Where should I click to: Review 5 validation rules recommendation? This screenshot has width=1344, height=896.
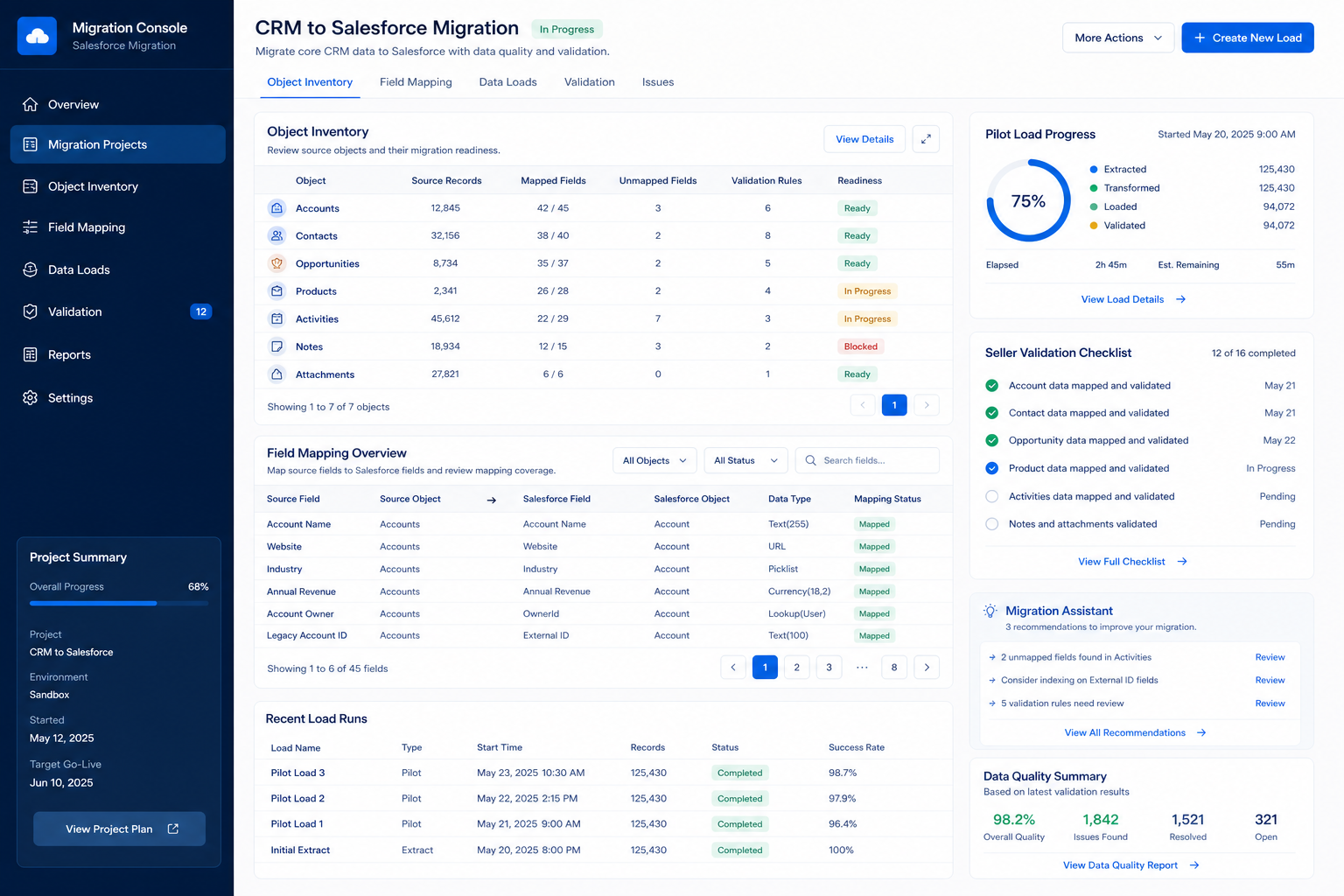(1270, 703)
